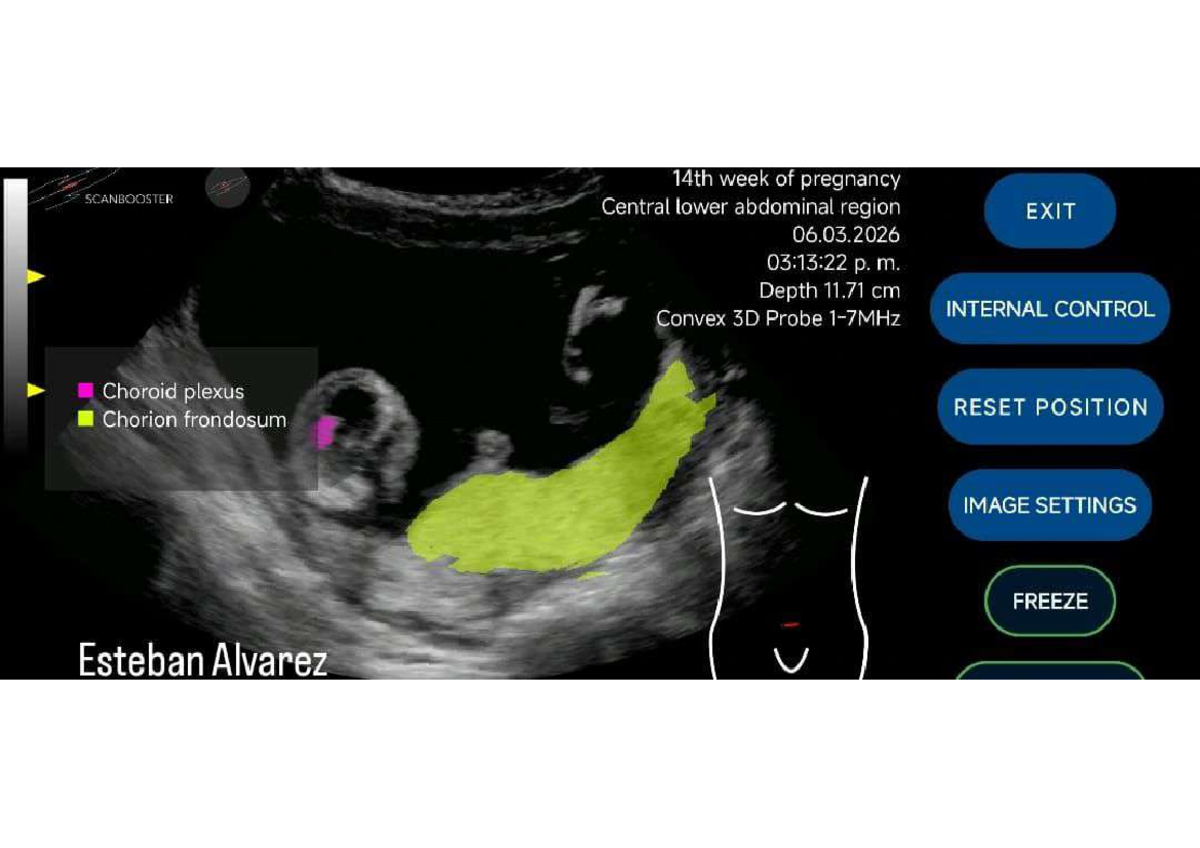Select upper yellow grayscale marker arrow

(x=36, y=276)
